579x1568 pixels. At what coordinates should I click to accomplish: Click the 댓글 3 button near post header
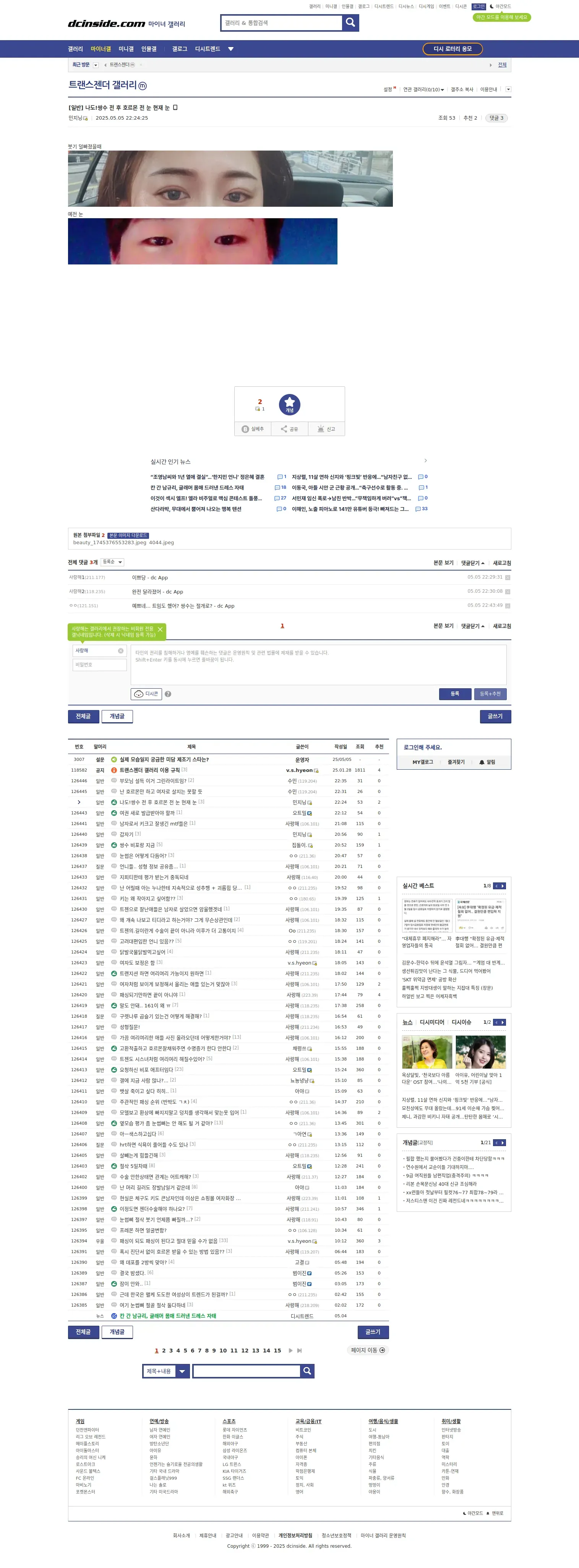coord(497,117)
